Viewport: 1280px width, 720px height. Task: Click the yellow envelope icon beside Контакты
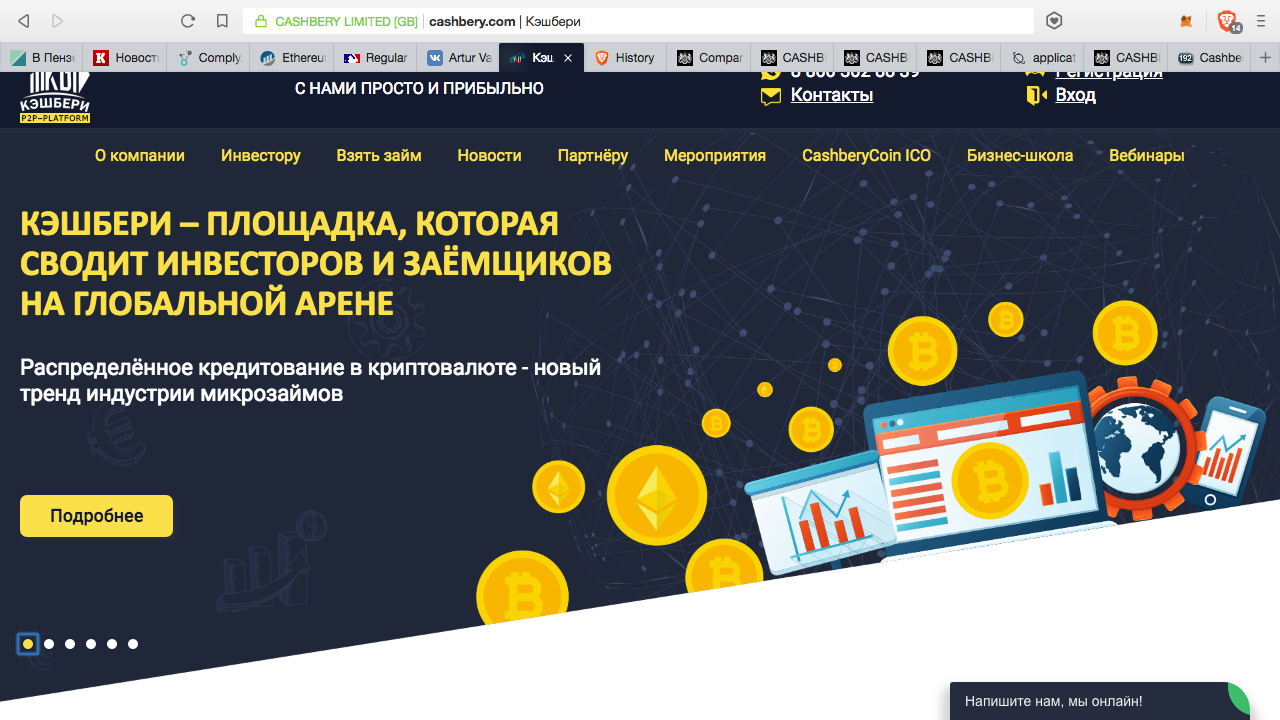pyautogui.click(x=771, y=96)
